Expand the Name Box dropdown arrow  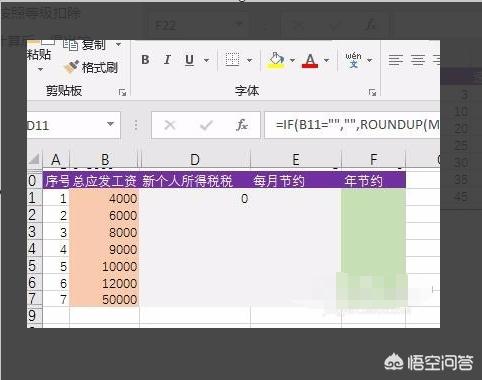click(110, 124)
